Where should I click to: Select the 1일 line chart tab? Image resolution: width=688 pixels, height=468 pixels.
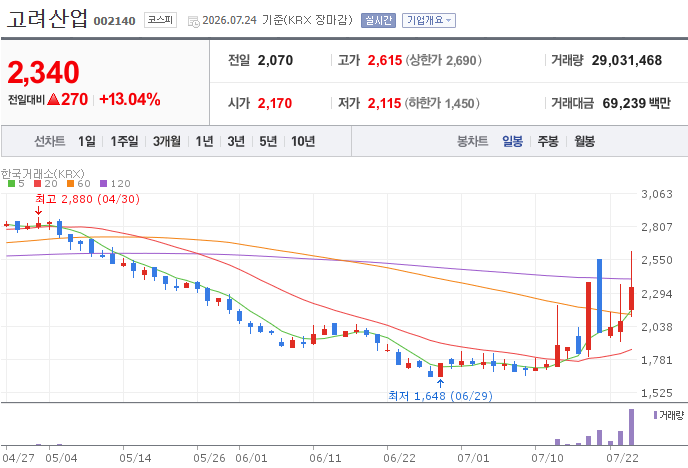pyautogui.click(x=86, y=141)
